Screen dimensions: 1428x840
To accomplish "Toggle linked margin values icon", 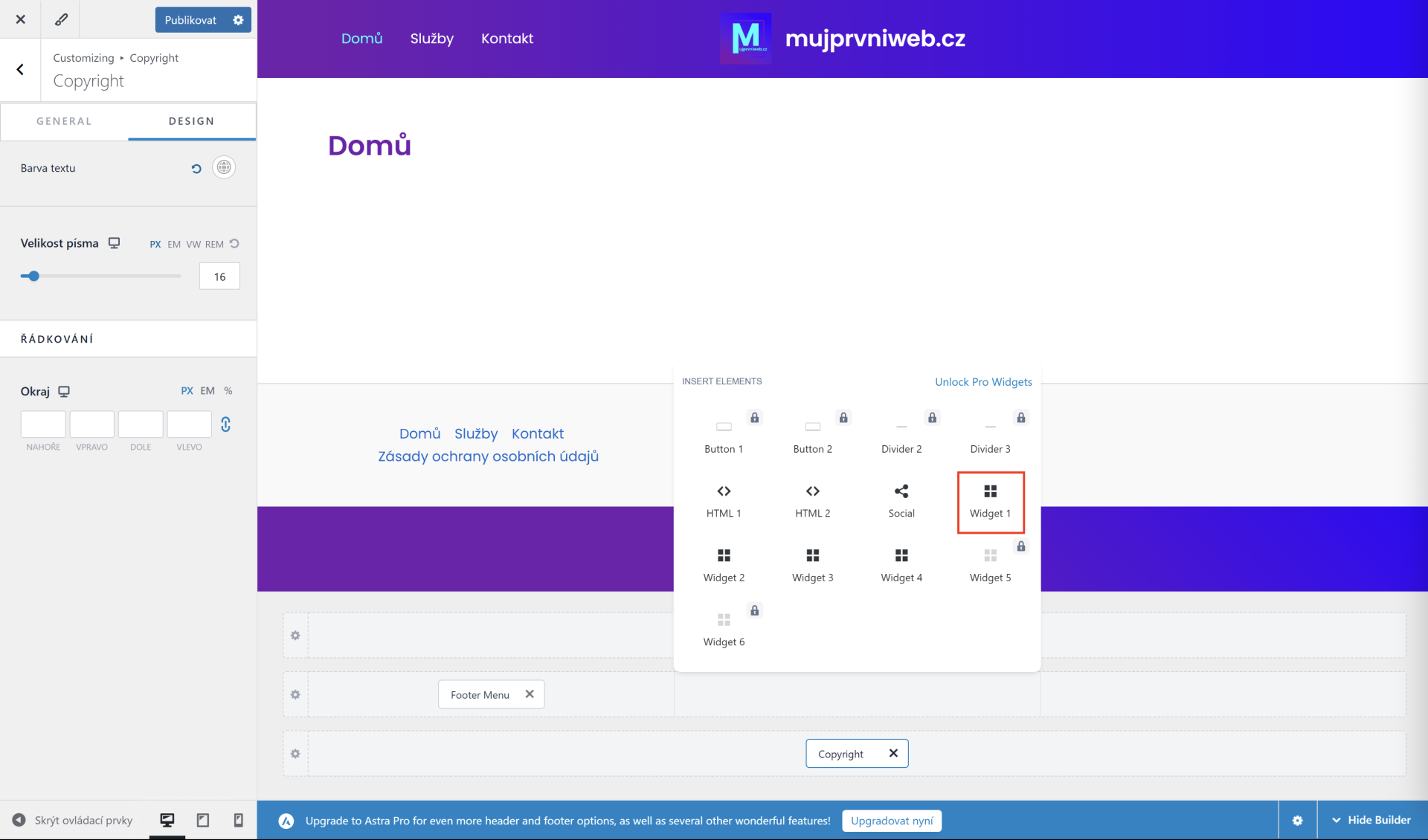I will pos(225,424).
